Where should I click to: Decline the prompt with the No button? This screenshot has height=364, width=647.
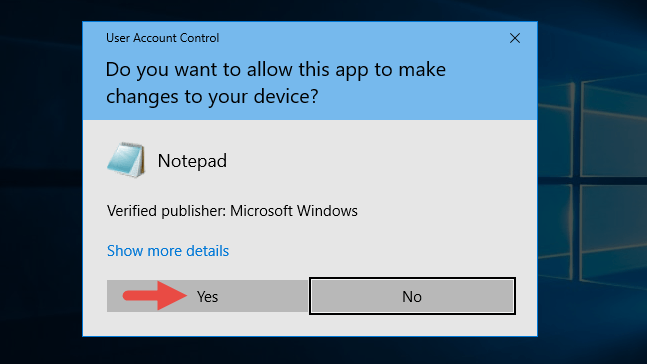coord(412,296)
